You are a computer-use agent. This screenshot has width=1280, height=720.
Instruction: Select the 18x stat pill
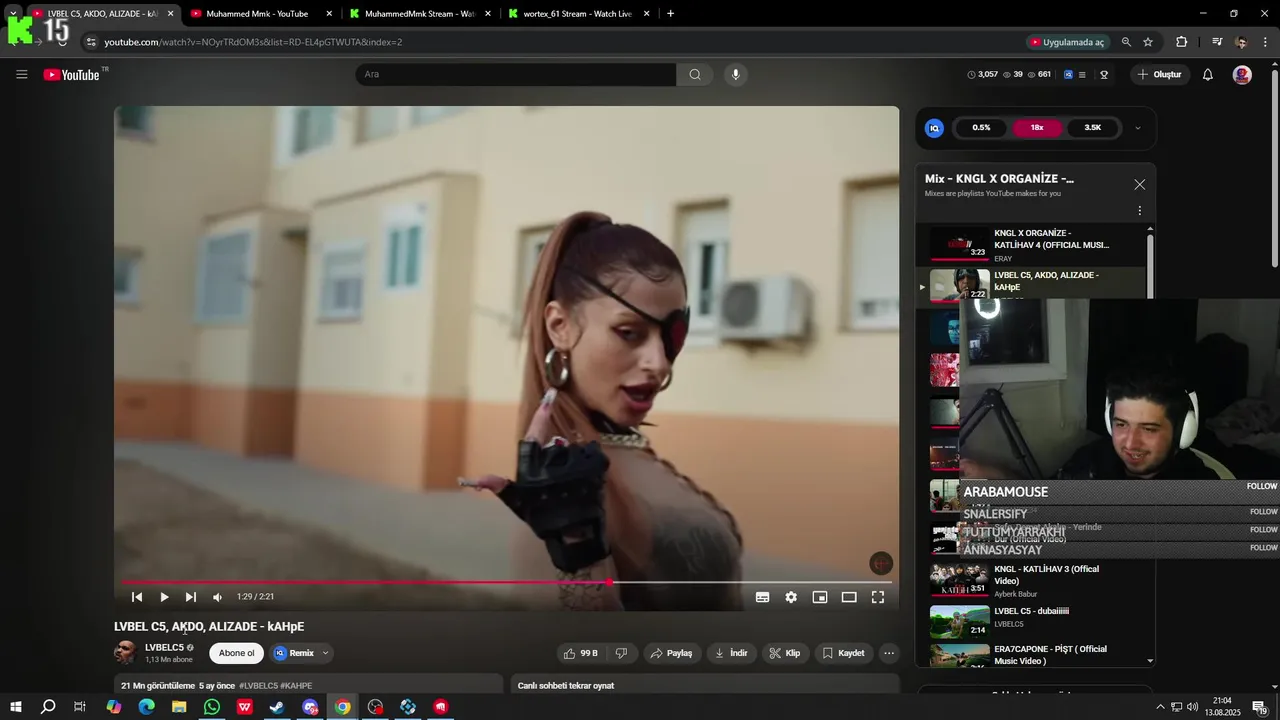pyautogui.click(x=1037, y=128)
